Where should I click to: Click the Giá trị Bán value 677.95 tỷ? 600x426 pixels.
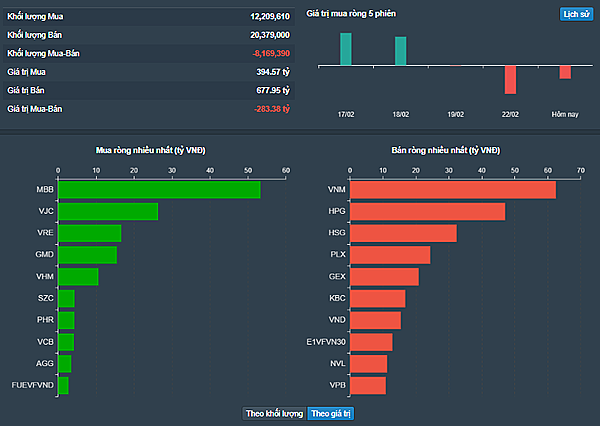click(273, 90)
